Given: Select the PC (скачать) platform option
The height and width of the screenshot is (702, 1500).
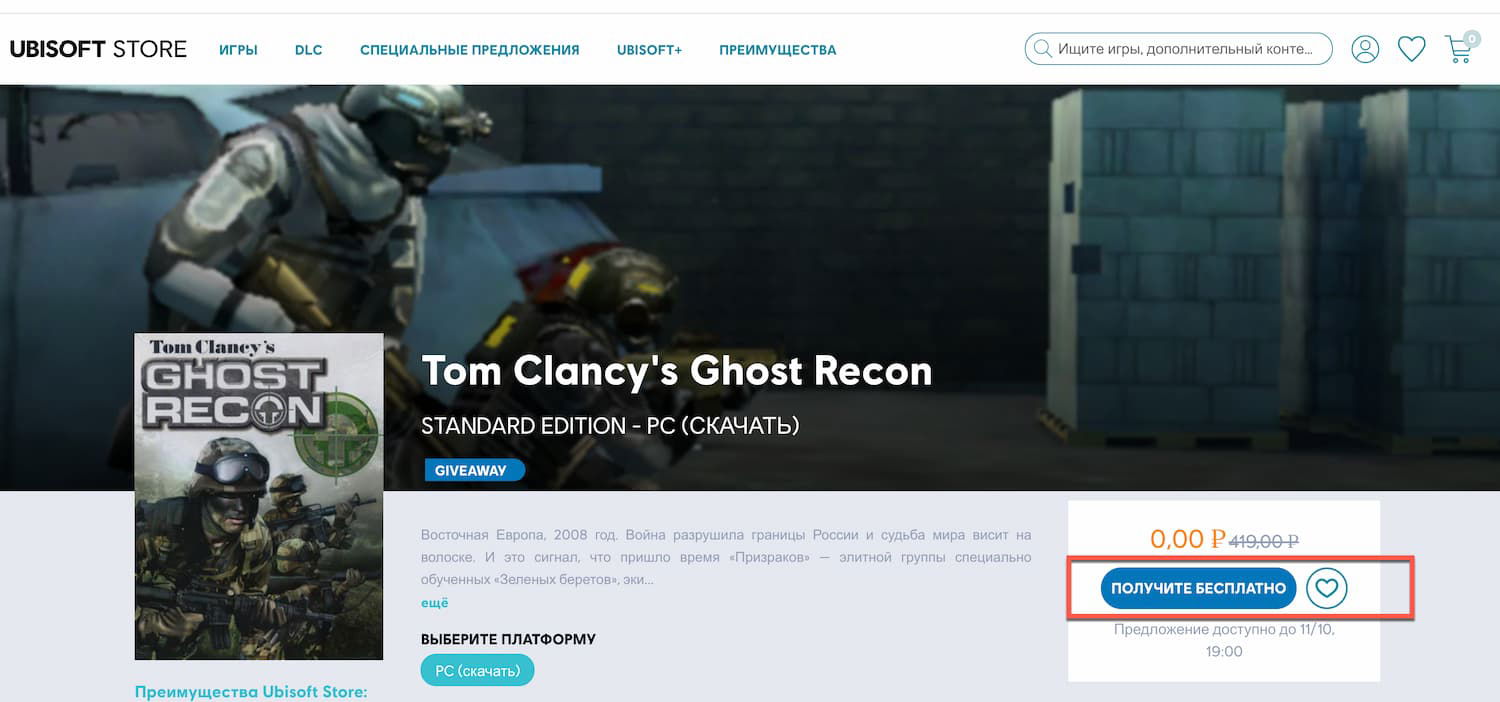Looking at the screenshot, I should click(478, 670).
